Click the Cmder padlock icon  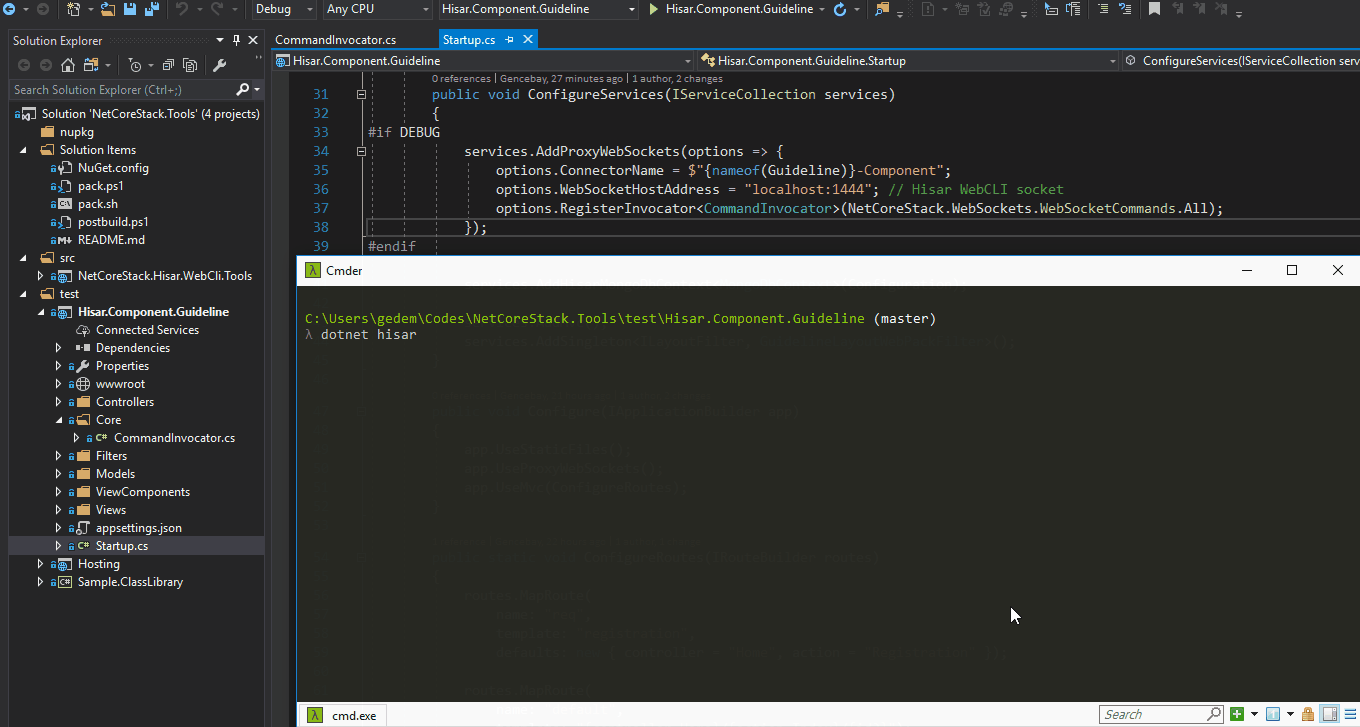(x=1308, y=714)
